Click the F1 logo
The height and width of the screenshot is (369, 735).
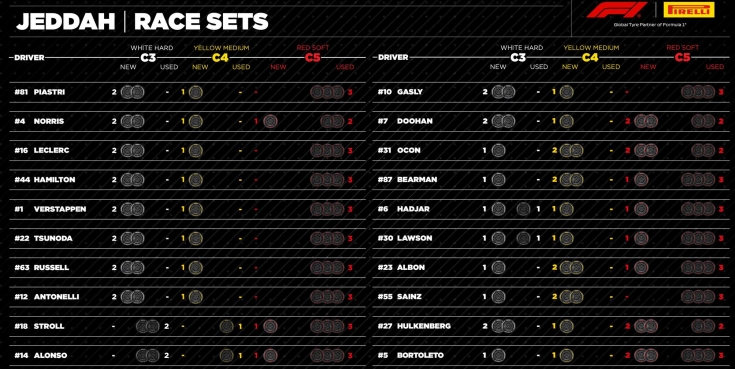pos(617,10)
